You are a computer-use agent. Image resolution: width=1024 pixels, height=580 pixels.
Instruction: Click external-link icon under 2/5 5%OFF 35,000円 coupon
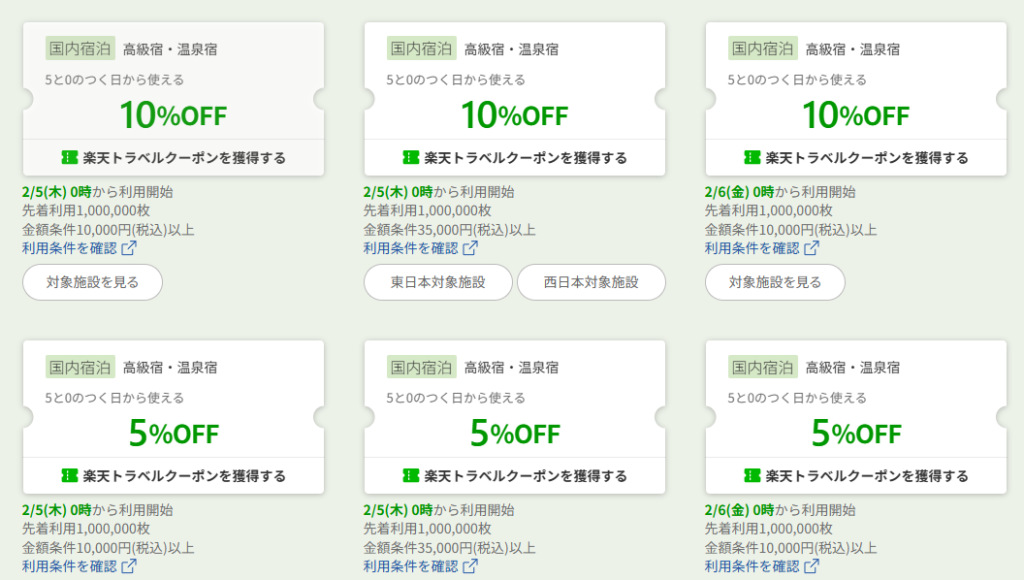coord(470,567)
